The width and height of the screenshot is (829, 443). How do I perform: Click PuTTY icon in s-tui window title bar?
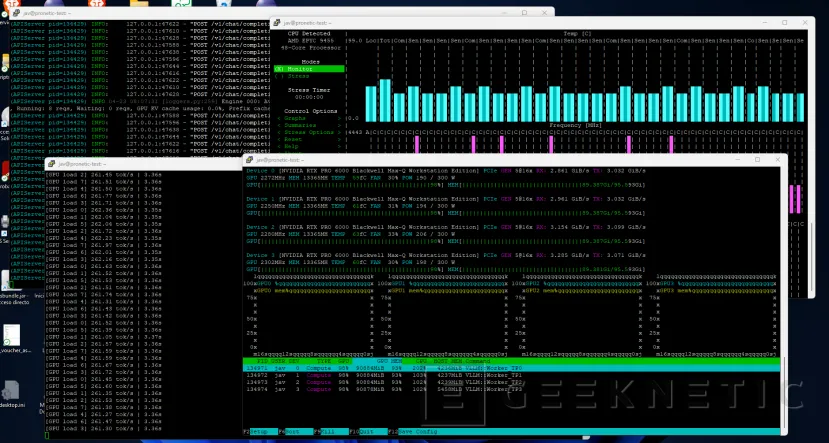277,23
